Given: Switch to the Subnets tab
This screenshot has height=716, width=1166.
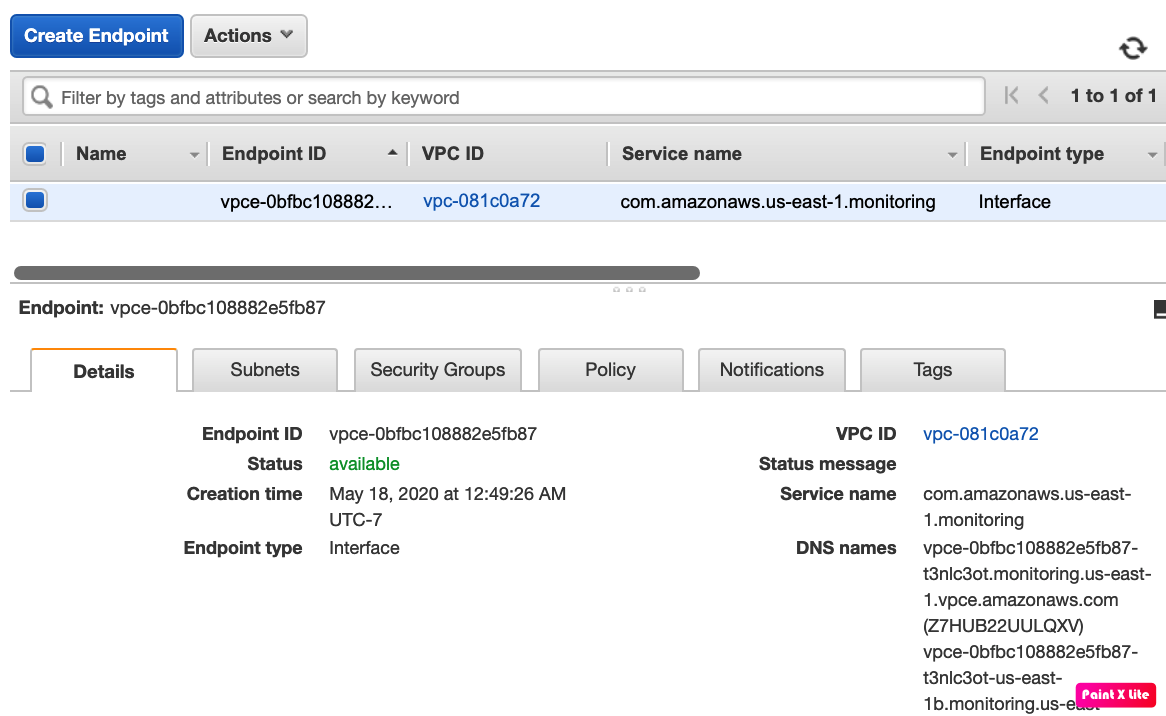Looking at the screenshot, I should tap(265, 370).
